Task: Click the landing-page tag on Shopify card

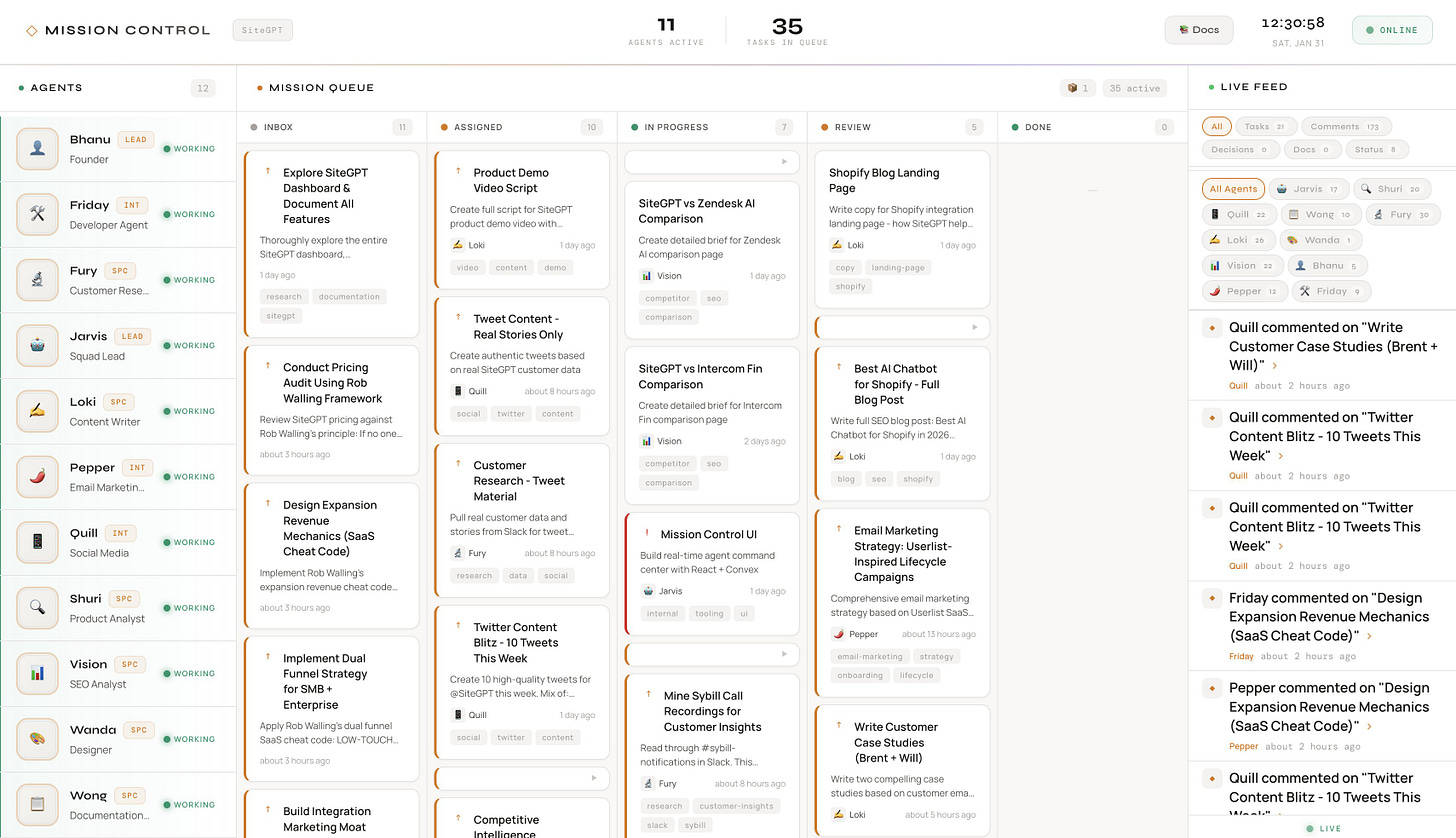Action: click(899, 267)
